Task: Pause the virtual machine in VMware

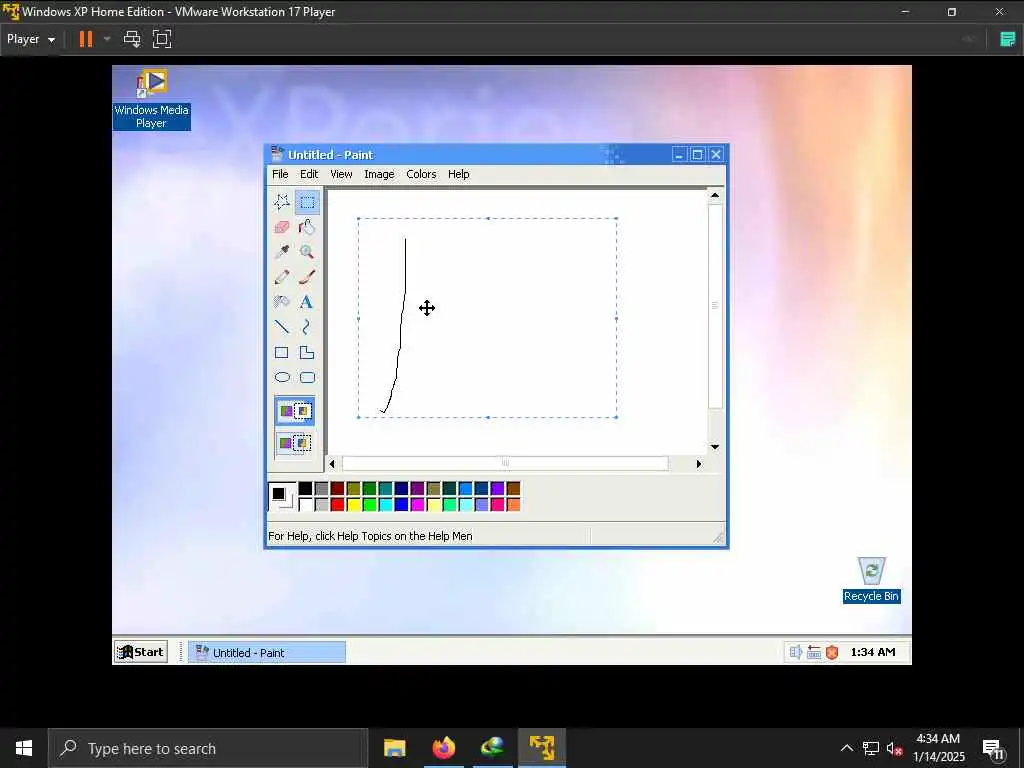Action: click(x=86, y=39)
